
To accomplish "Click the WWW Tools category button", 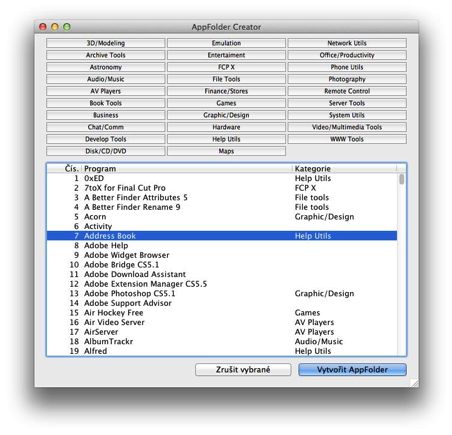I will click(x=347, y=139).
